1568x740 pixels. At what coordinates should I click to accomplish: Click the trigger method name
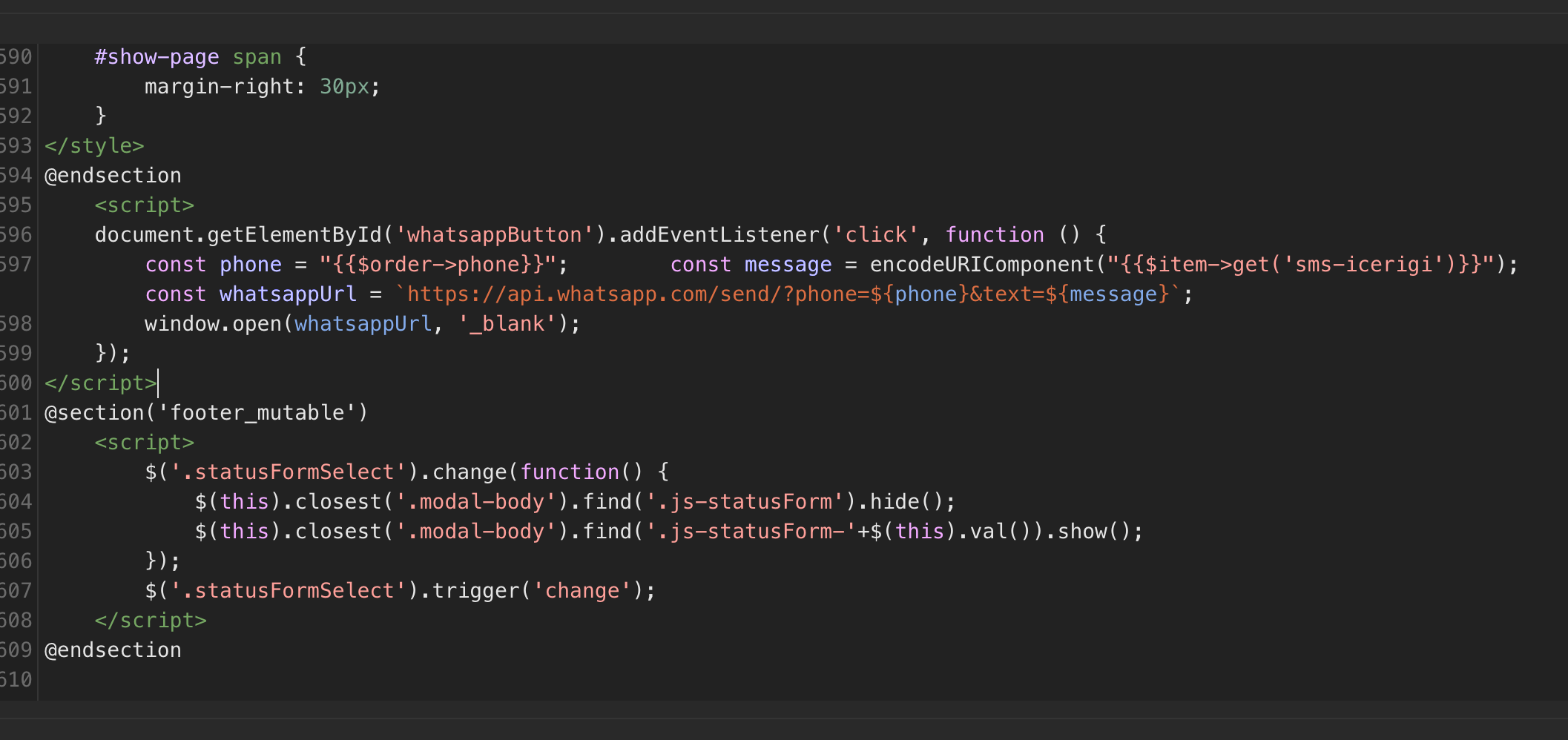click(x=475, y=591)
